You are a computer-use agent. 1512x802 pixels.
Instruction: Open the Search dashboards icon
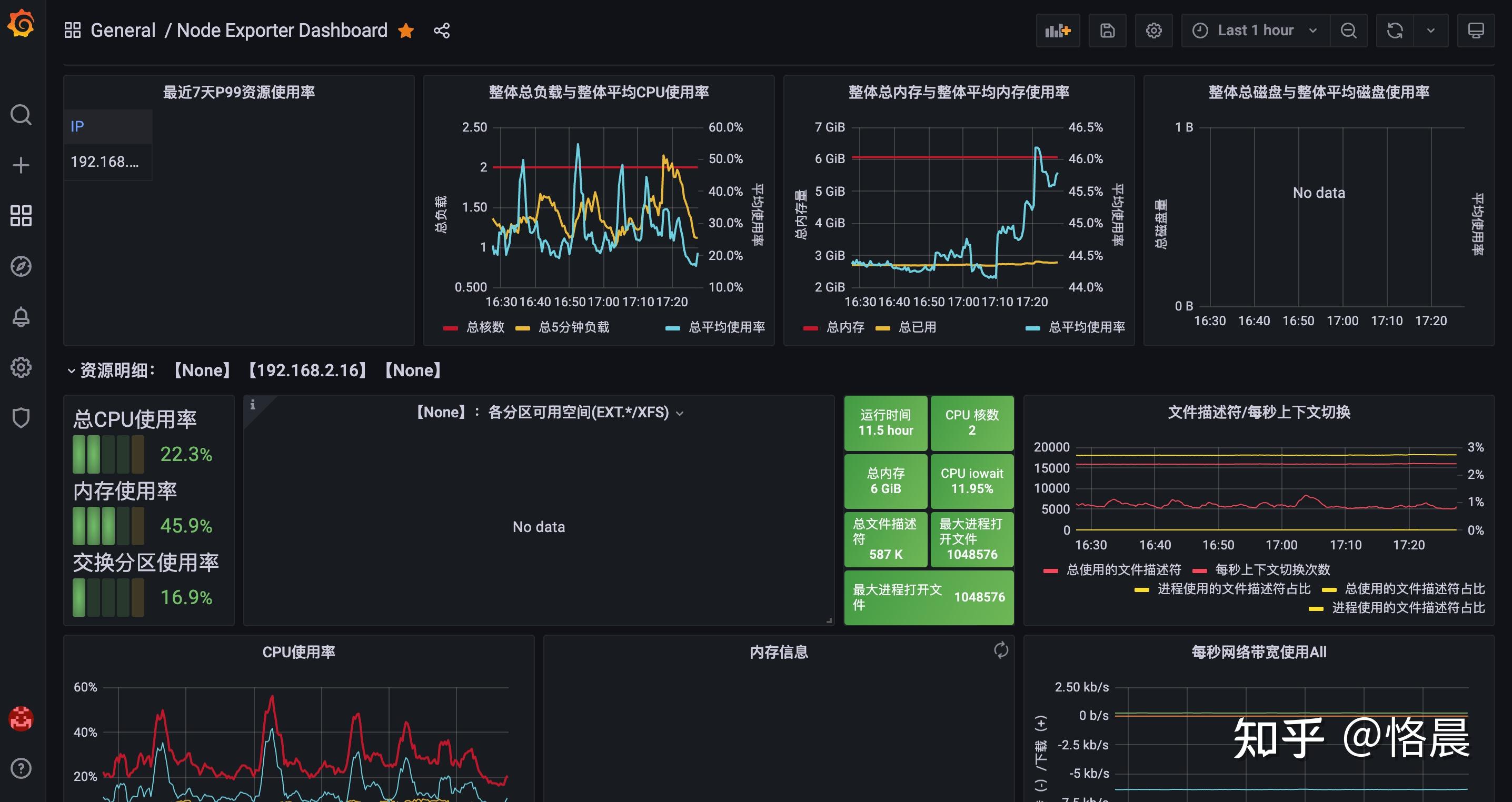[x=21, y=114]
